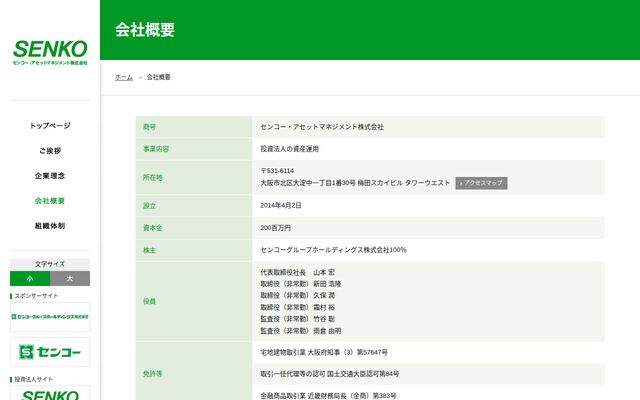Click the 免許等 row label
This screenshot has width=640, height=400.
[153, 373]
